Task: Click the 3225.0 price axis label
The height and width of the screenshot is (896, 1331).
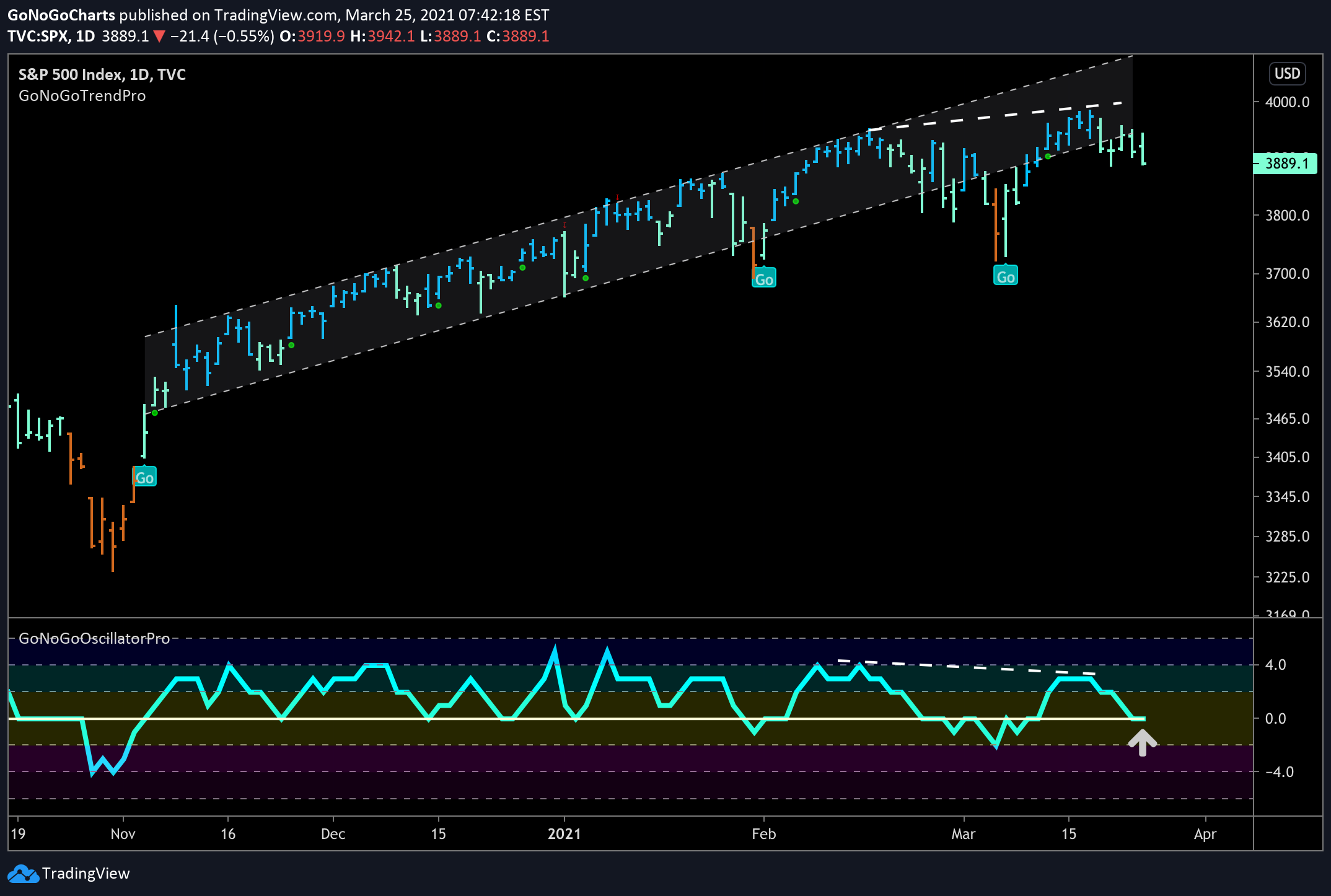Action: click(x=1288, y=578)
